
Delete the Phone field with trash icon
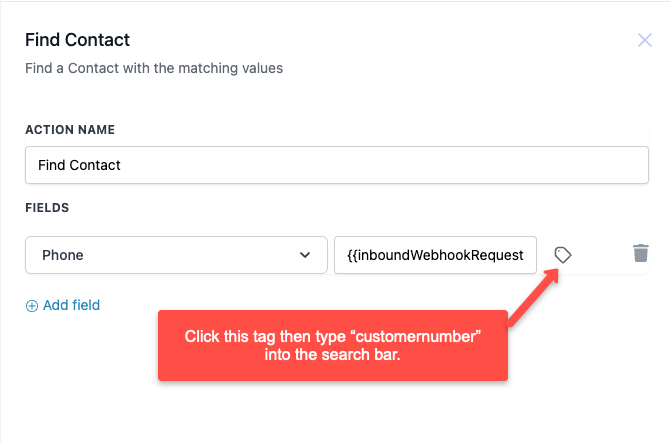[x=641, y=253]
